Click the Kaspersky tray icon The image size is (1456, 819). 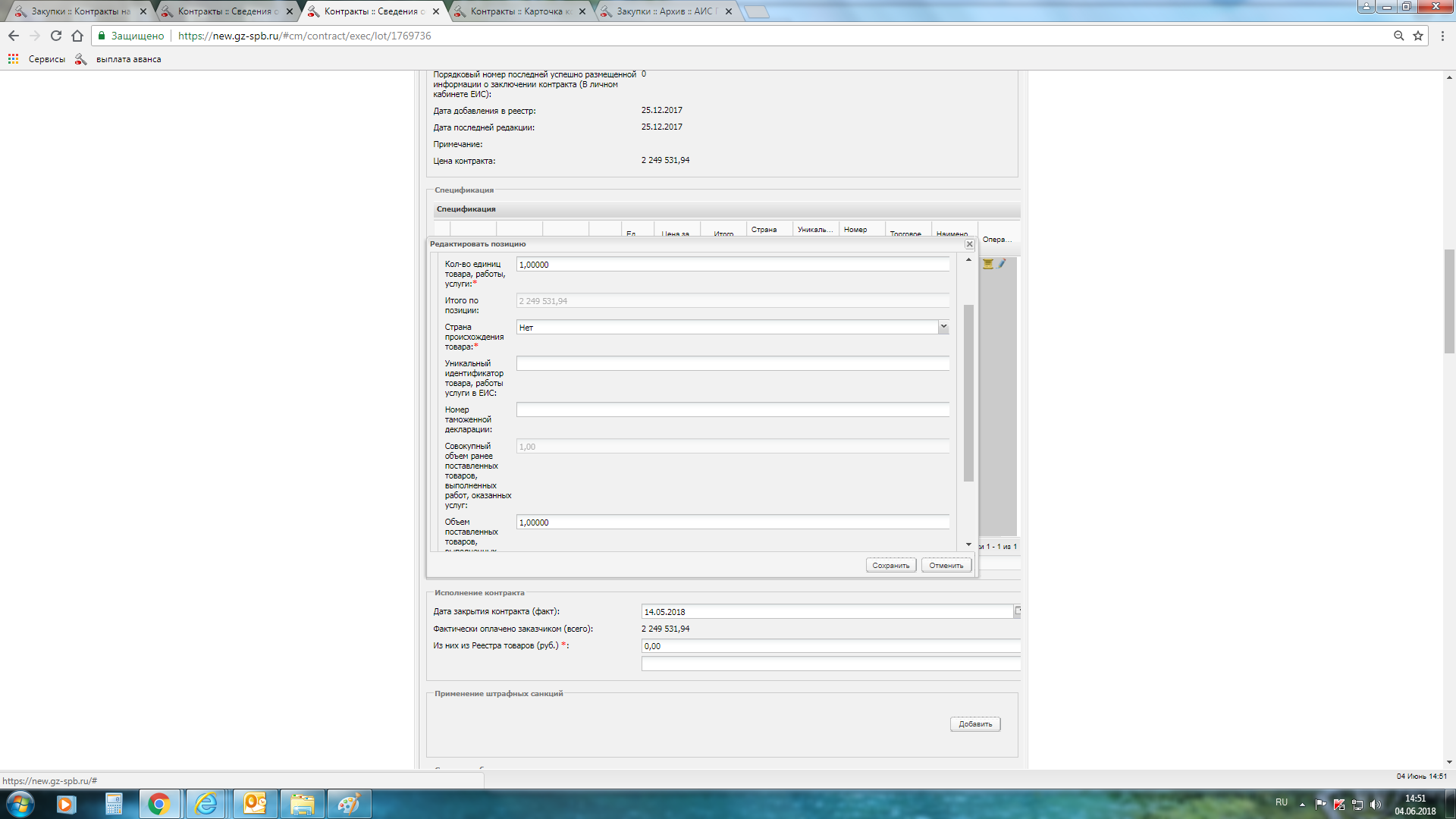(x=1339, y=804)
